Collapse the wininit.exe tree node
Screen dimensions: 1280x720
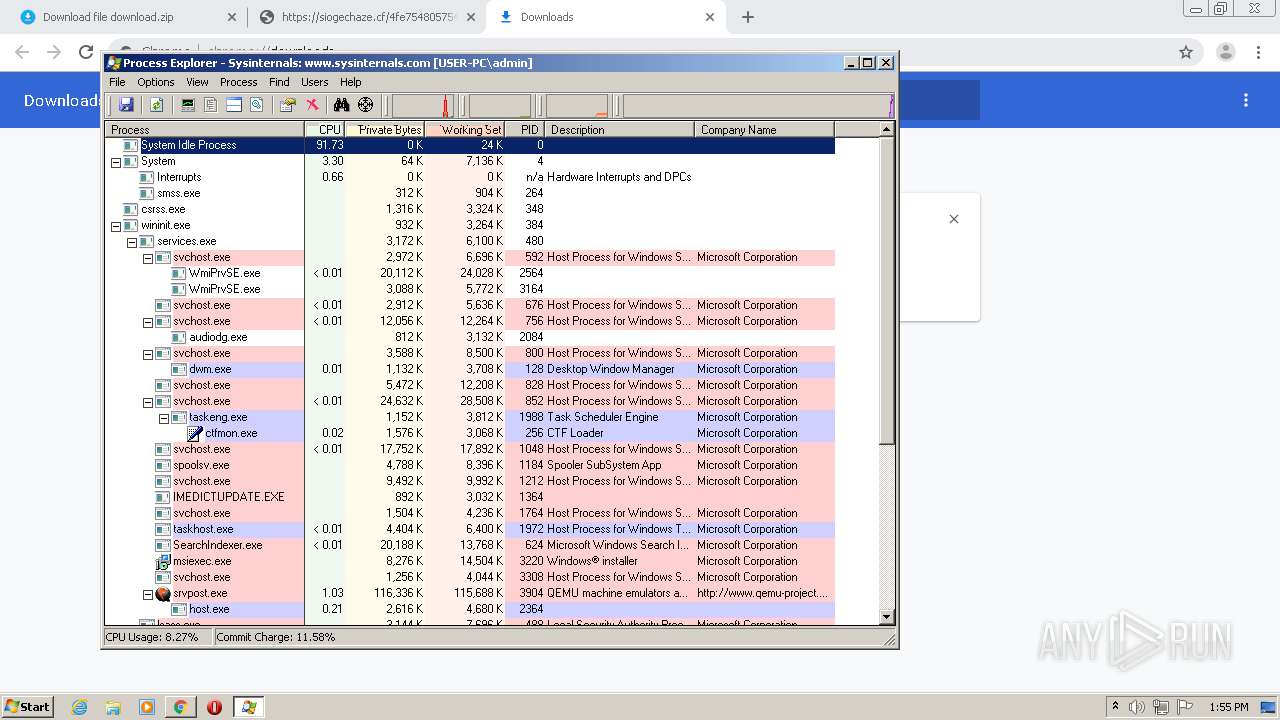116,225
